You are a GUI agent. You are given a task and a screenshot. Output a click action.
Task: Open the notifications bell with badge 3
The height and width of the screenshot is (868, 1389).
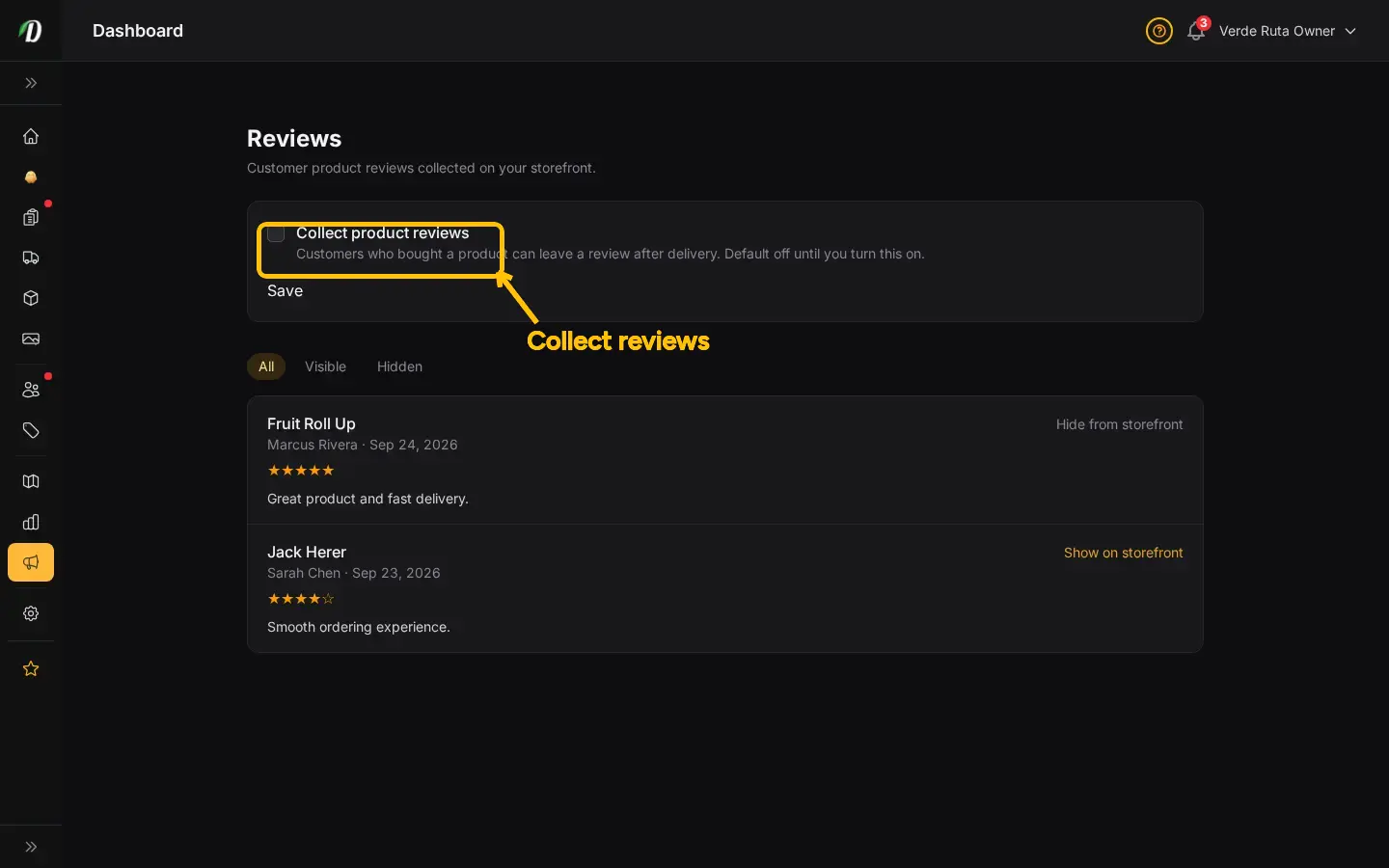pyautogui.click(x=1196, y=31)
